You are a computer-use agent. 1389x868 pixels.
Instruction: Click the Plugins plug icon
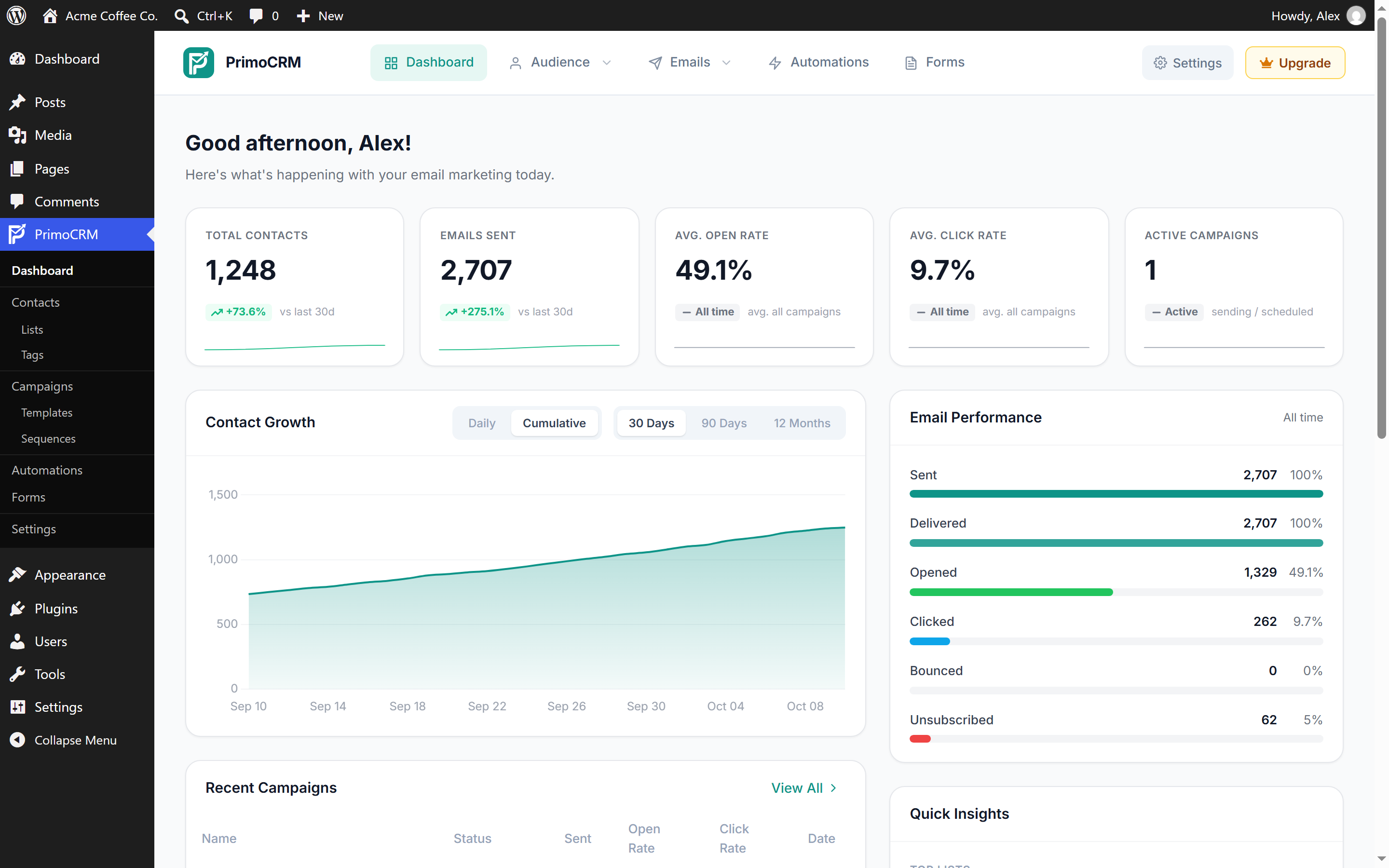click(x=18, y=609)
